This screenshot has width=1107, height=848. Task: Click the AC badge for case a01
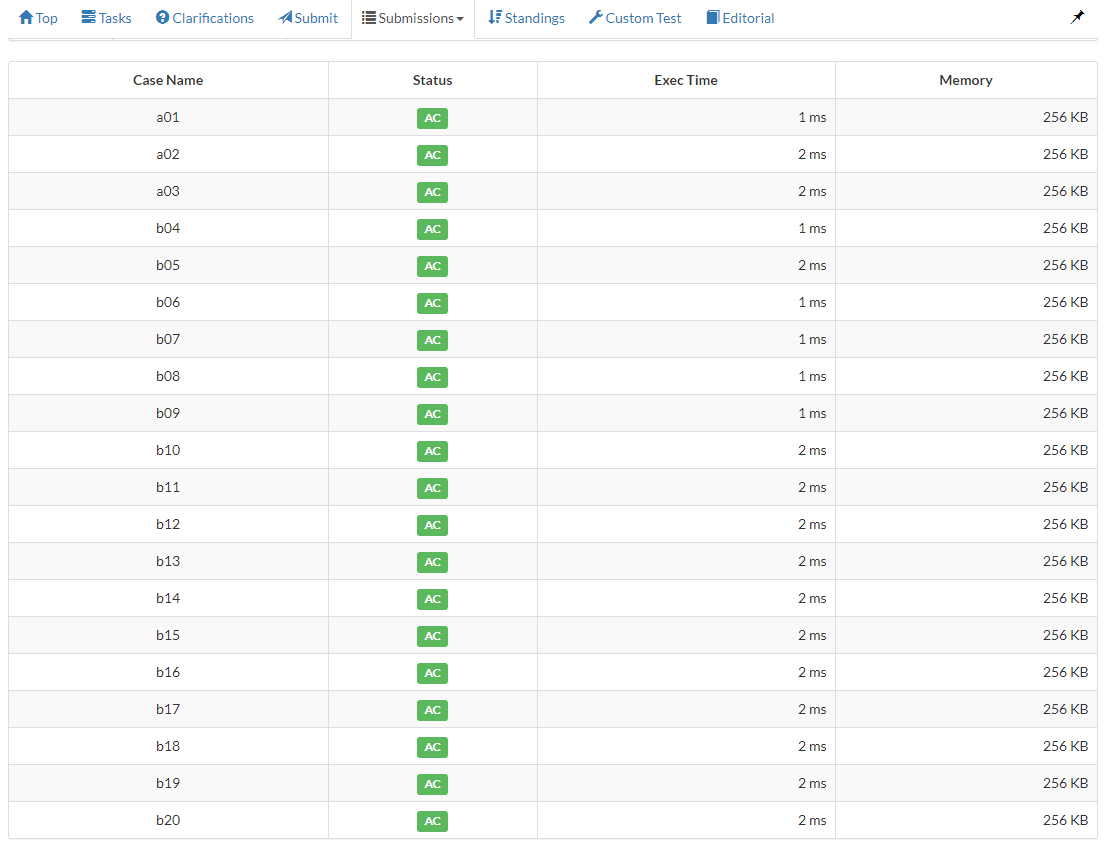click(432, 118)
